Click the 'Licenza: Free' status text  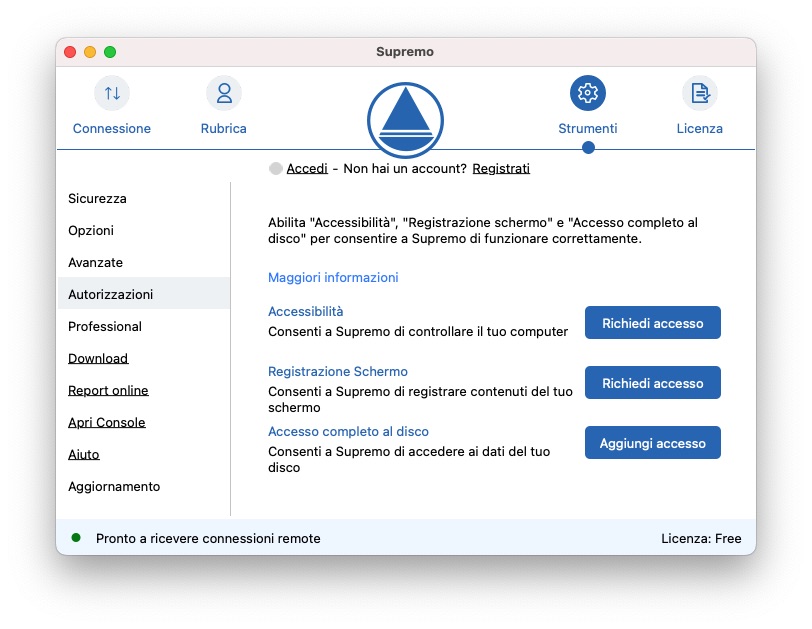[701, 538]
